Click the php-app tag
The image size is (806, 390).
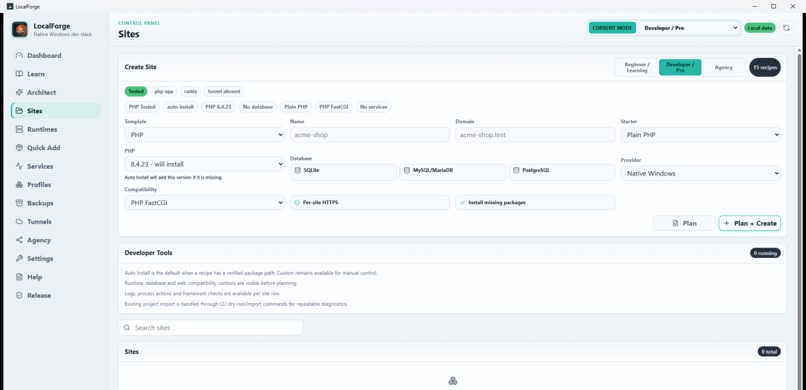tap(164, 91)
